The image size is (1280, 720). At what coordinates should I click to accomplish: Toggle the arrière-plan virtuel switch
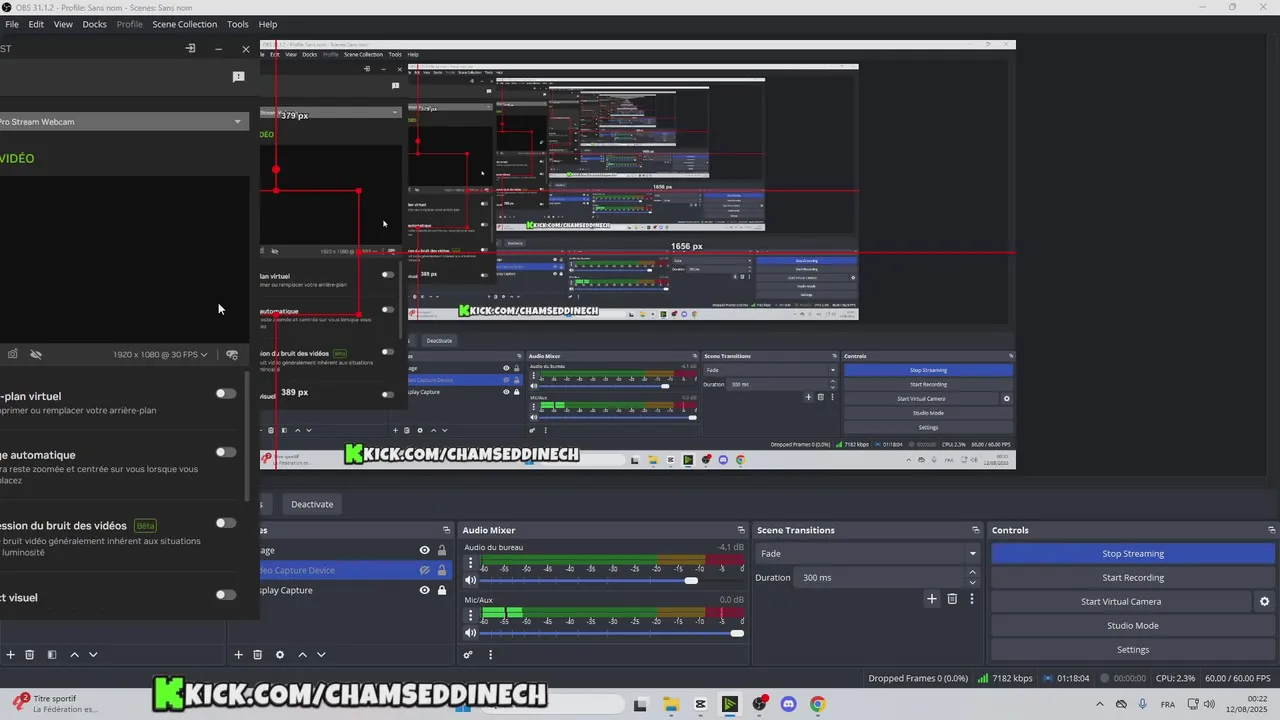(226, 393)
